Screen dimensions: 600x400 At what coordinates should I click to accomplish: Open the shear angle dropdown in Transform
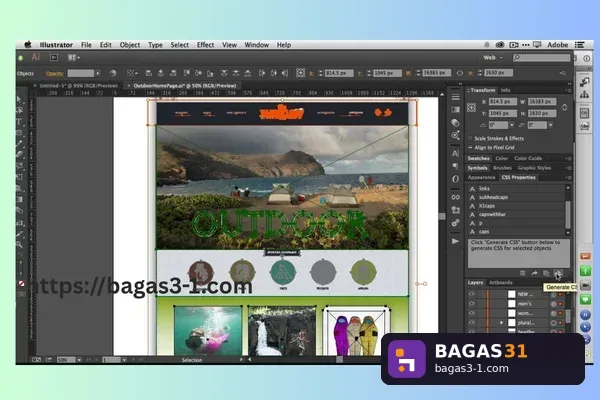tap(551, 125)
